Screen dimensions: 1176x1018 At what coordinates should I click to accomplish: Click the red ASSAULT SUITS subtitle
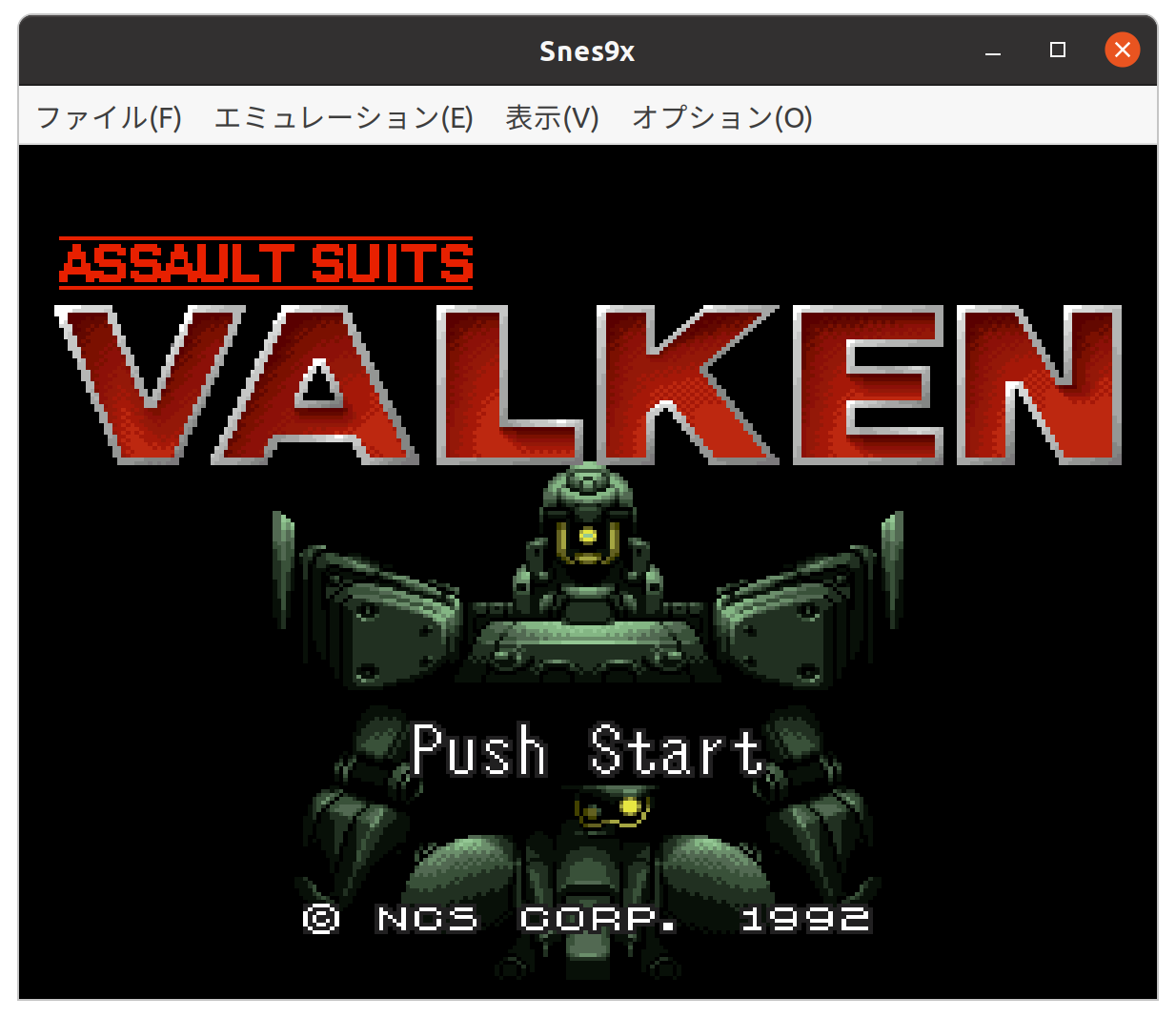pyautogui.click(x=266, y=263)
